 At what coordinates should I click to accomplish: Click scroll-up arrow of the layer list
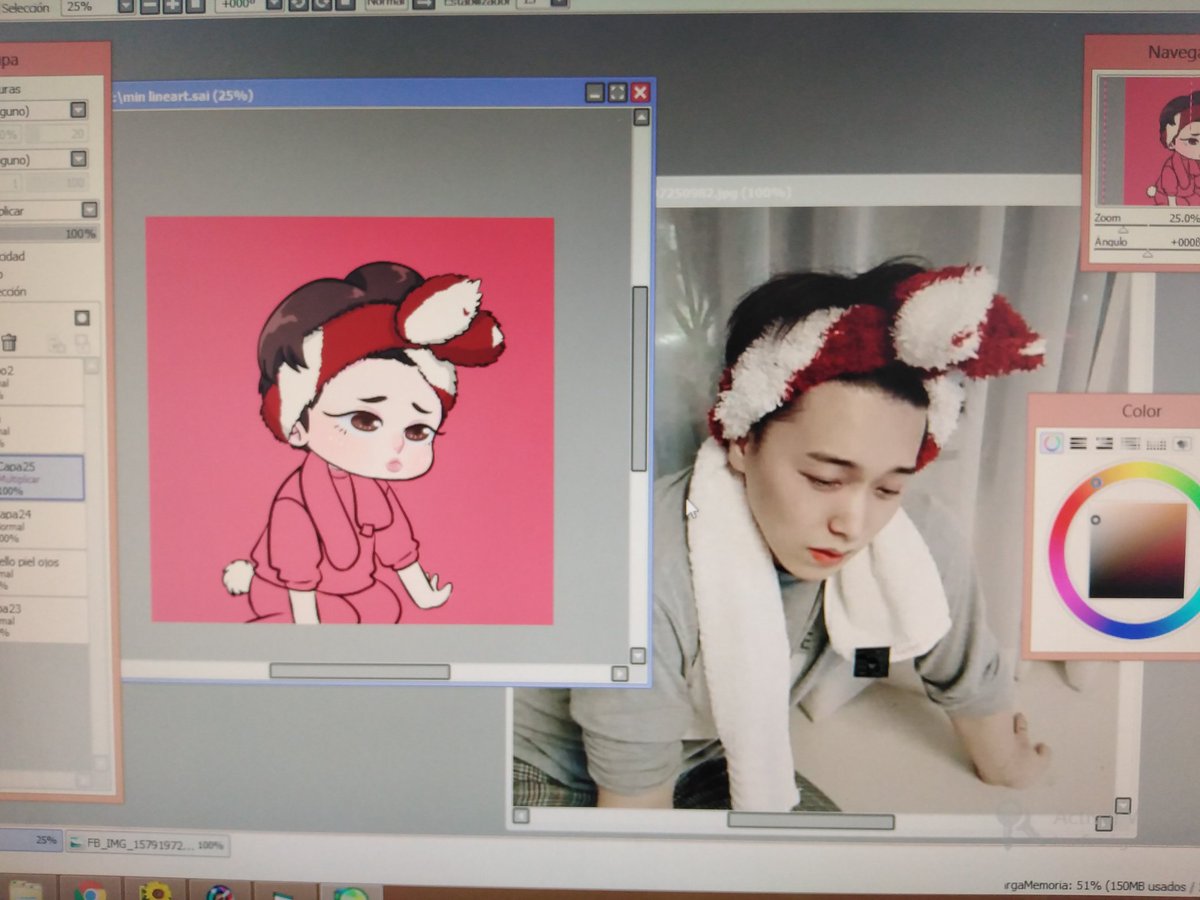[92, 366]
